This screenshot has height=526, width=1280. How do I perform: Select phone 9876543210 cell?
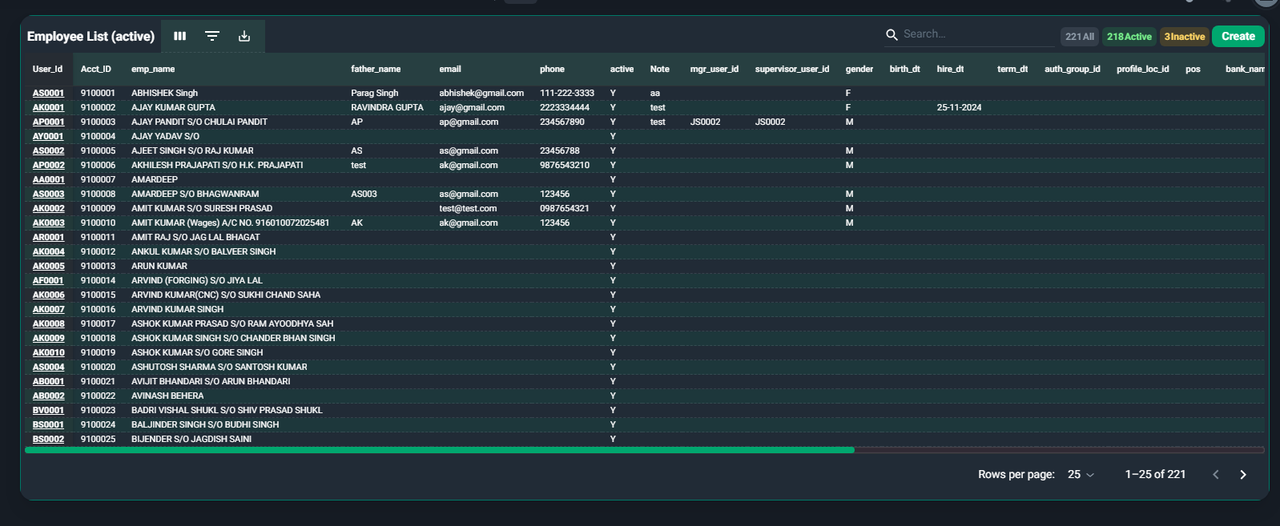click(565, 165)
